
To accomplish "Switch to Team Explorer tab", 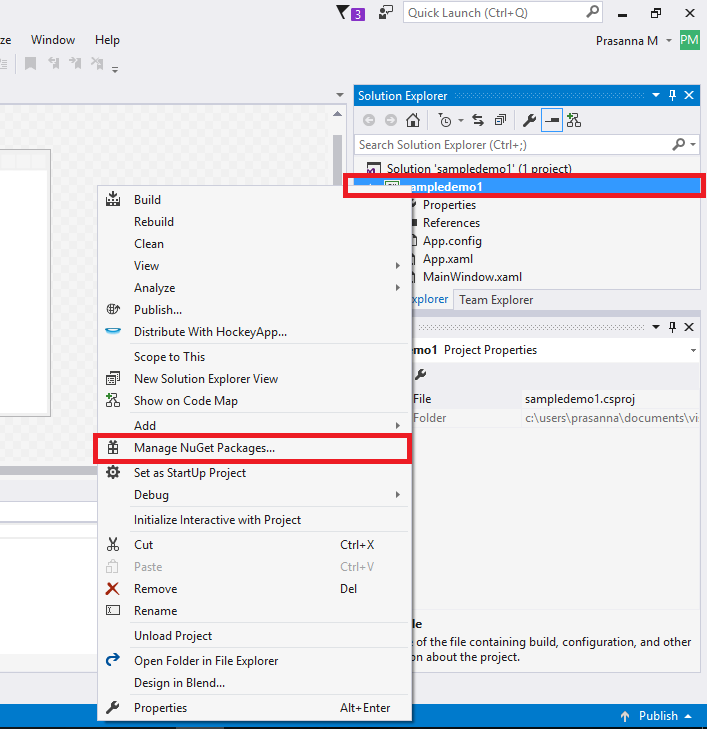I will 496,300.
